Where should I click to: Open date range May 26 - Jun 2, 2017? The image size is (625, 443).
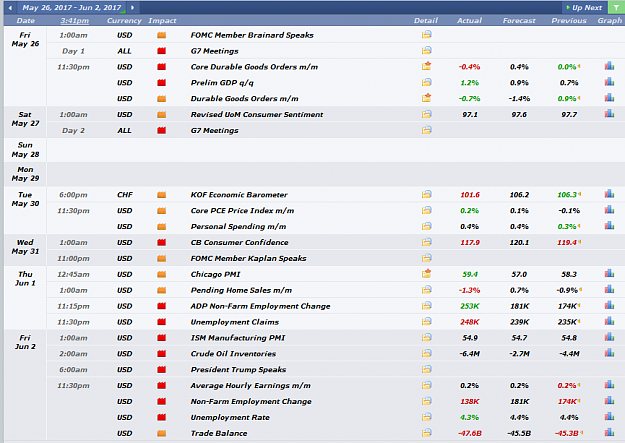pyautogui.click(x=72, y=8)
